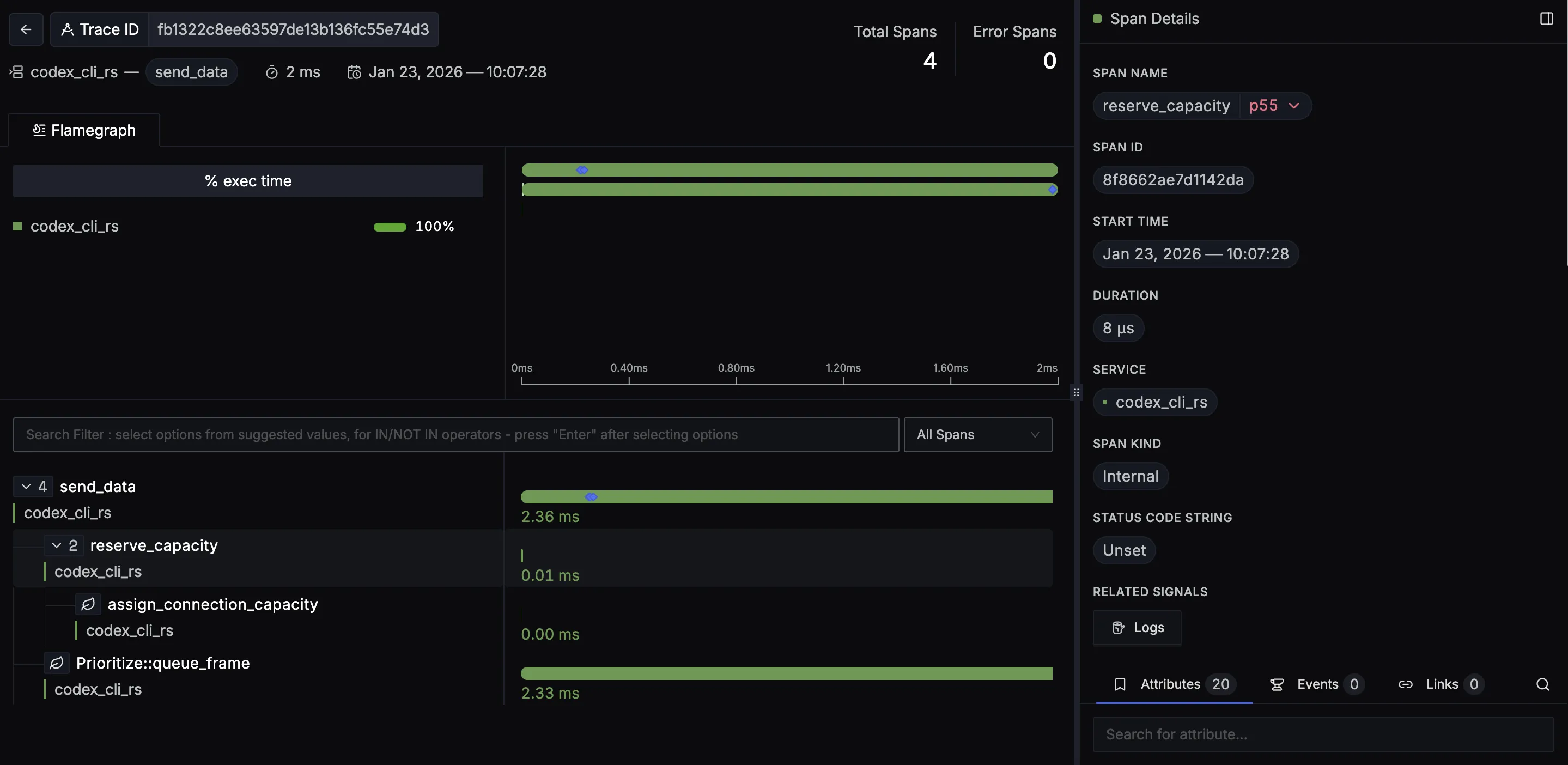Switch to the Events tab
This screenshot has width=1568, height=765.
pyautogui.click(x=1317, y=685)
